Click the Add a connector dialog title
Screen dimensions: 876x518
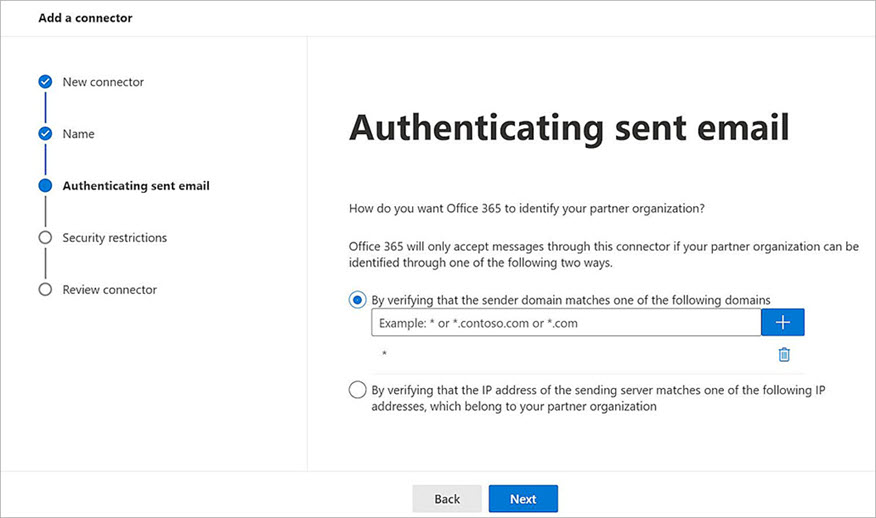click(x=85, y=18)
